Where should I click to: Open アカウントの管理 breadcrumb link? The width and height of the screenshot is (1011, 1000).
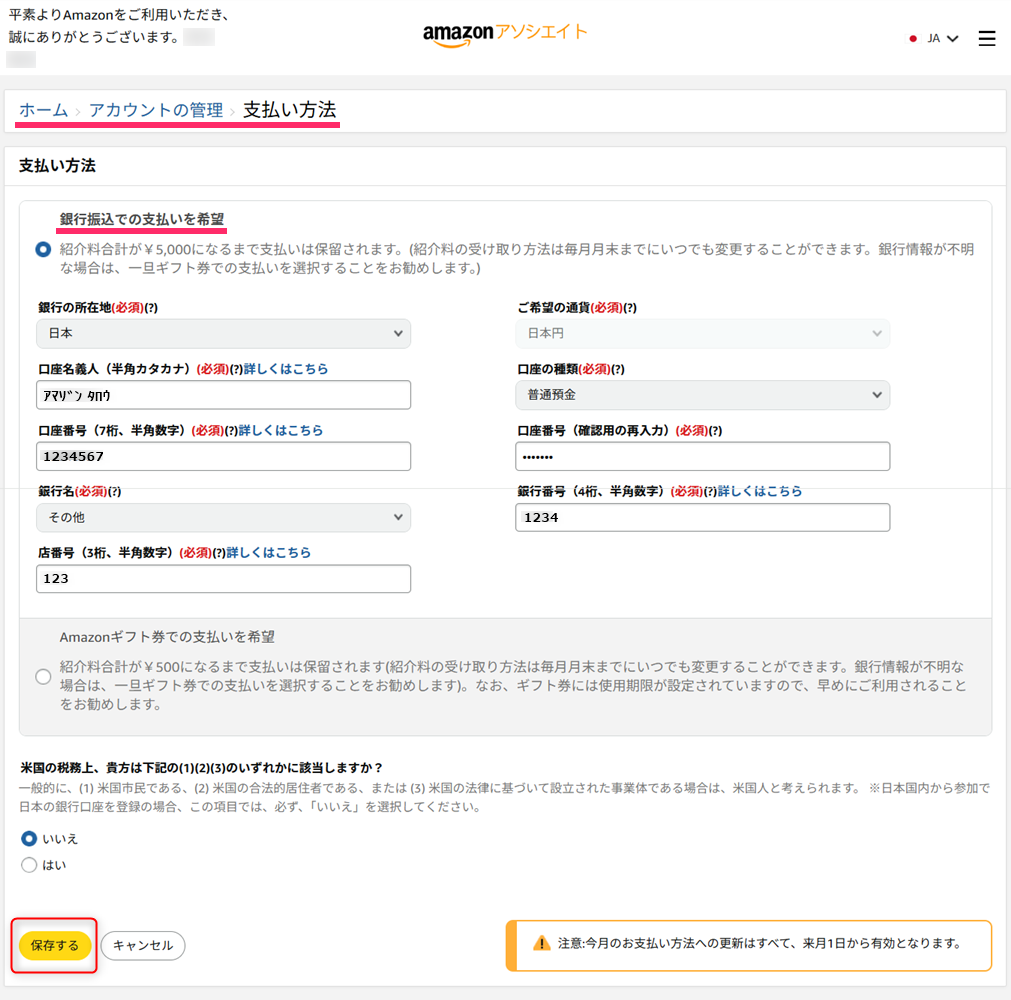coord(156,110)
